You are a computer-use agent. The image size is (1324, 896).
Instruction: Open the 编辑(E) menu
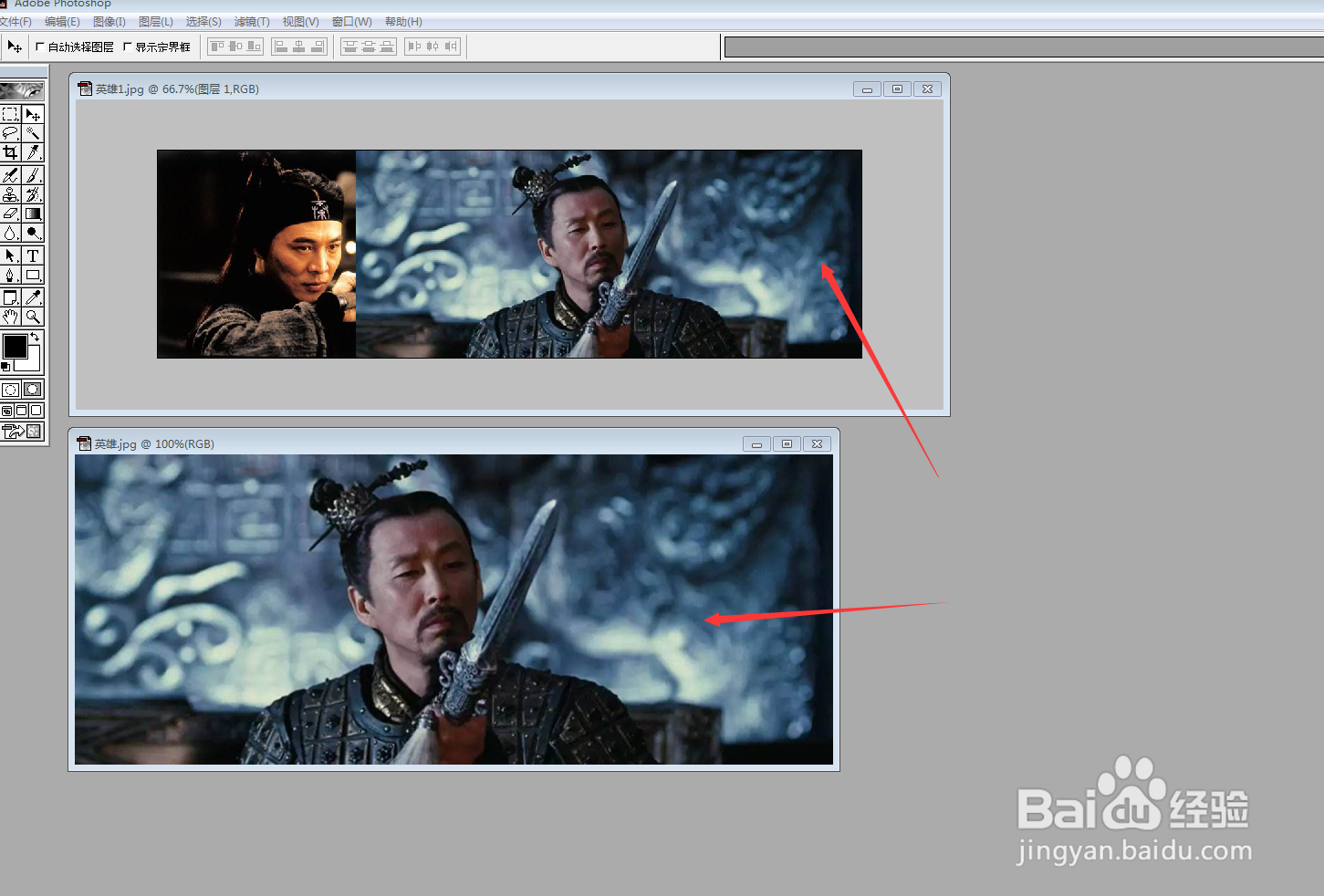[x=62, y=22]
